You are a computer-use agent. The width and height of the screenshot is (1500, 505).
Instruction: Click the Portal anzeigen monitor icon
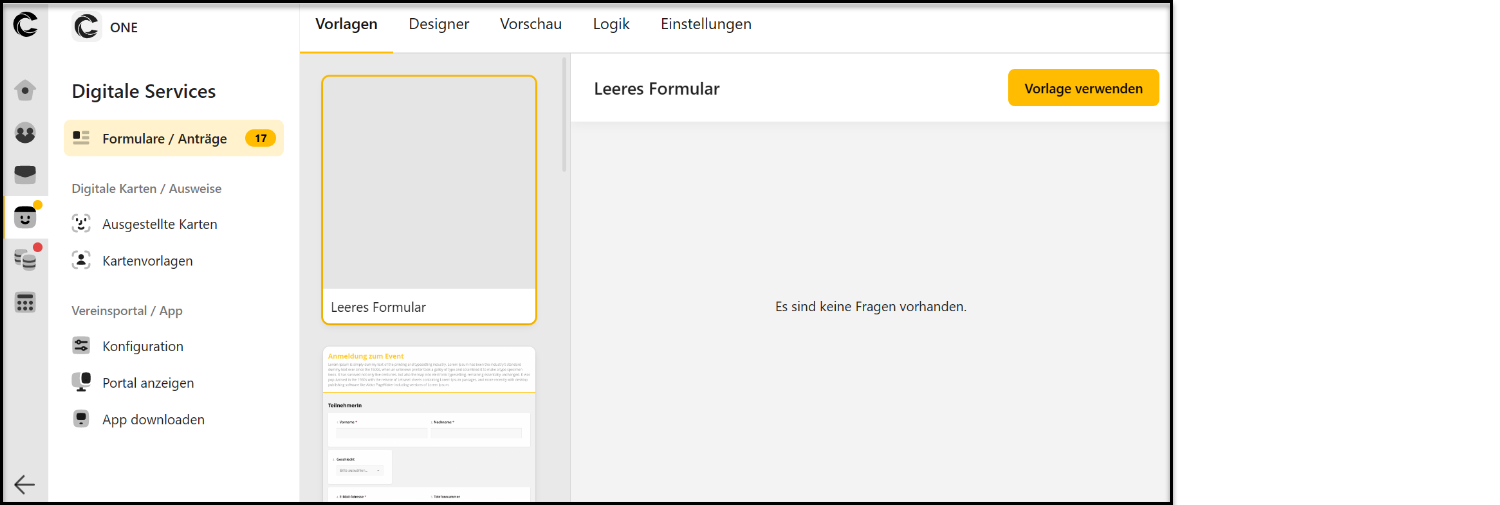click(x=81, y=382)
